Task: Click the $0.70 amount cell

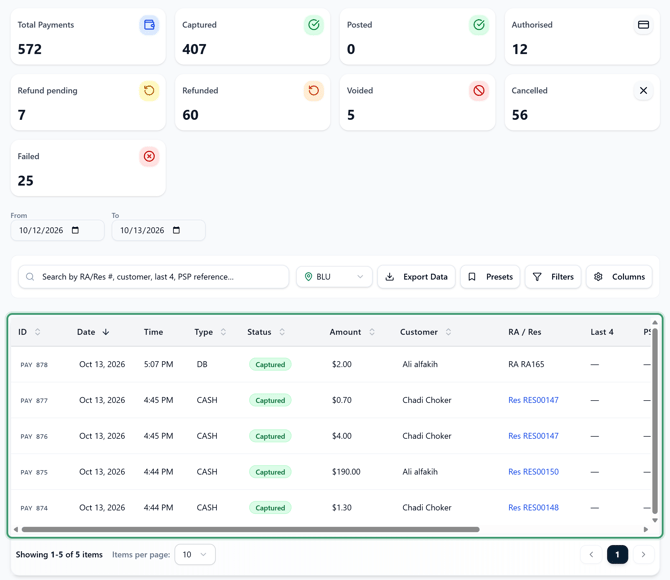Action: pyautogui.click(x=342, y=400)
